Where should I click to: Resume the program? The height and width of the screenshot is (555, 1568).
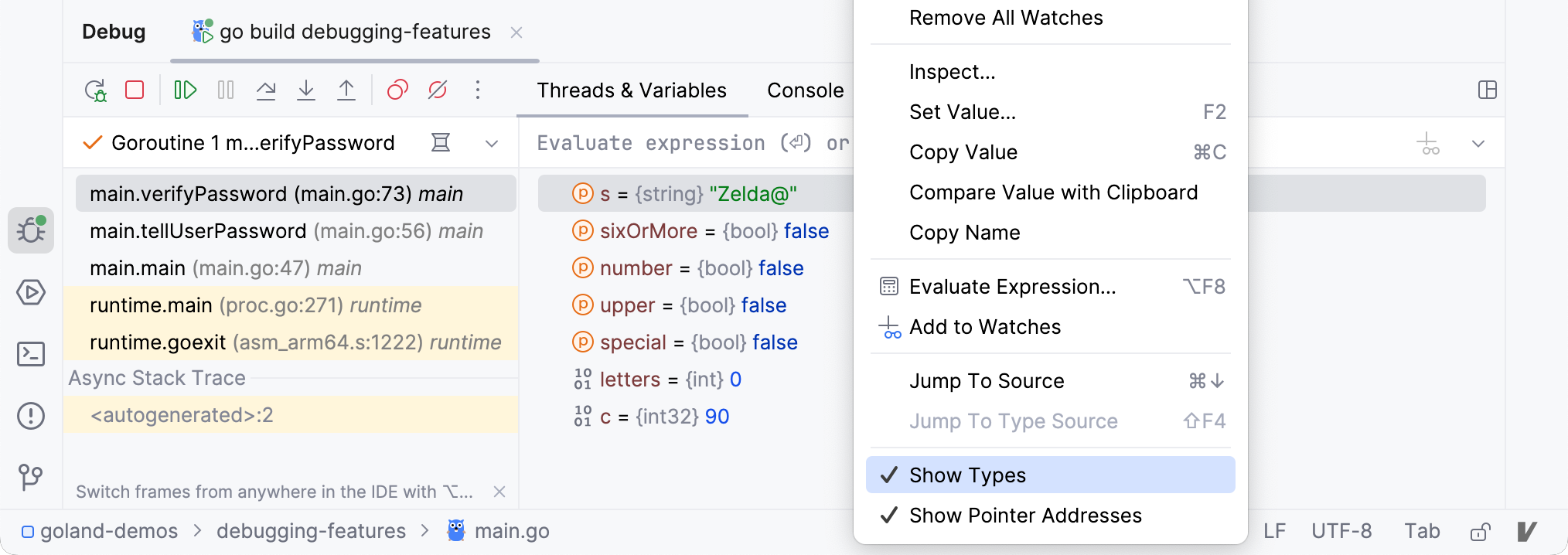[x=186, y=90]
